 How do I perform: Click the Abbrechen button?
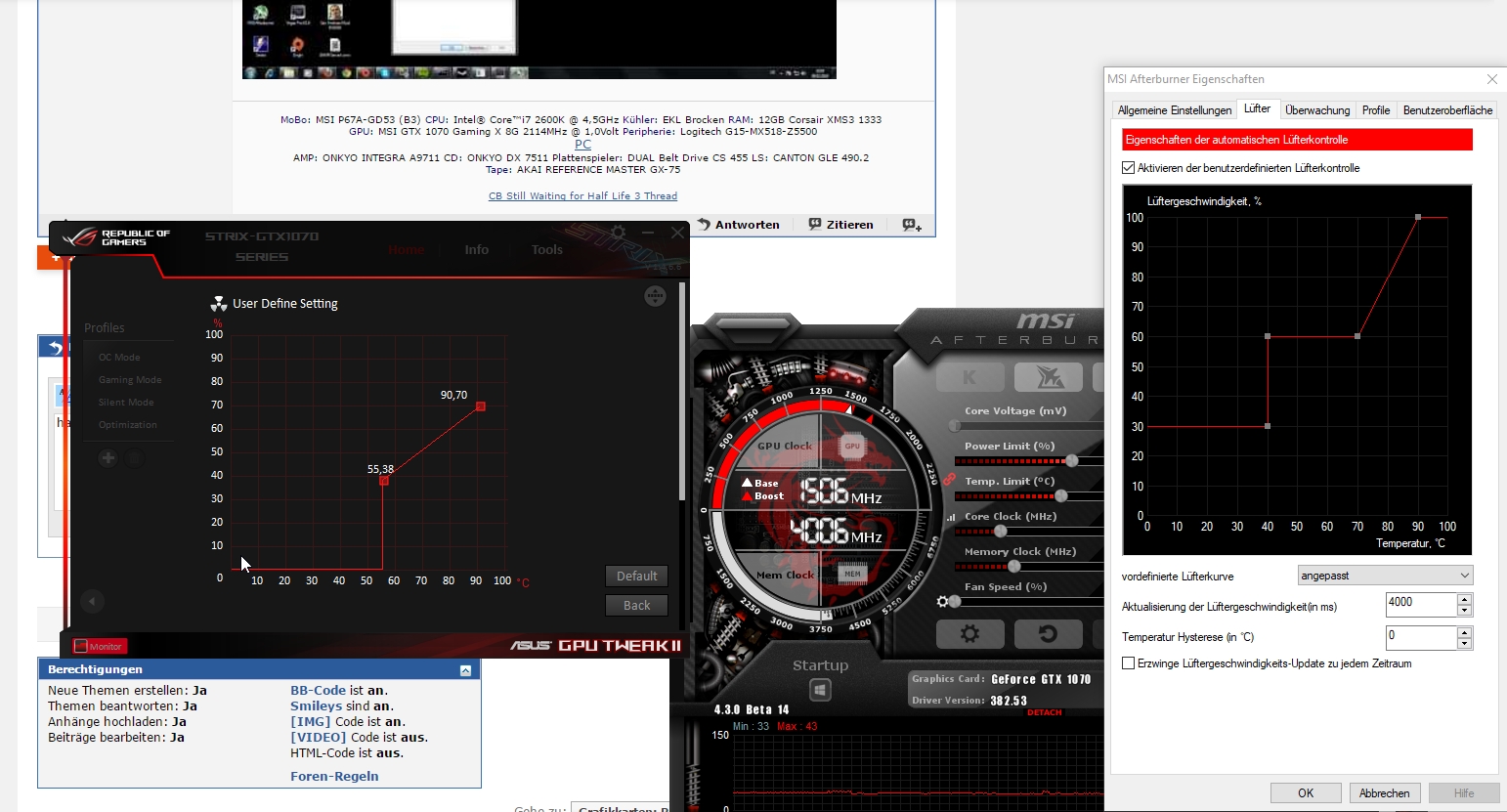click(1385, 793)
